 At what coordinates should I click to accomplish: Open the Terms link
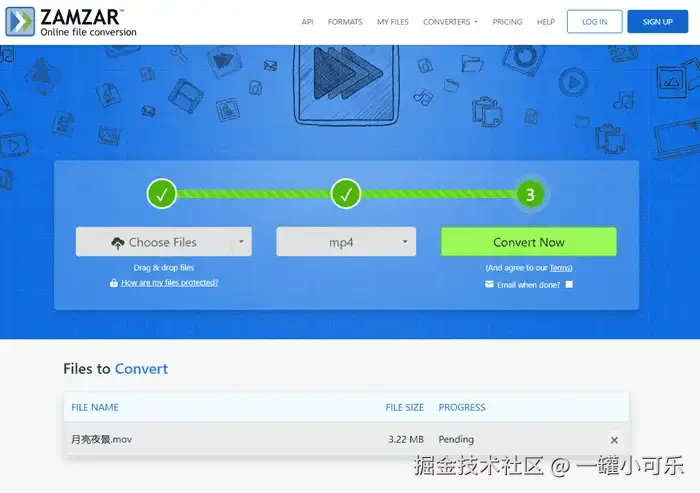click(x=560, y=268)
